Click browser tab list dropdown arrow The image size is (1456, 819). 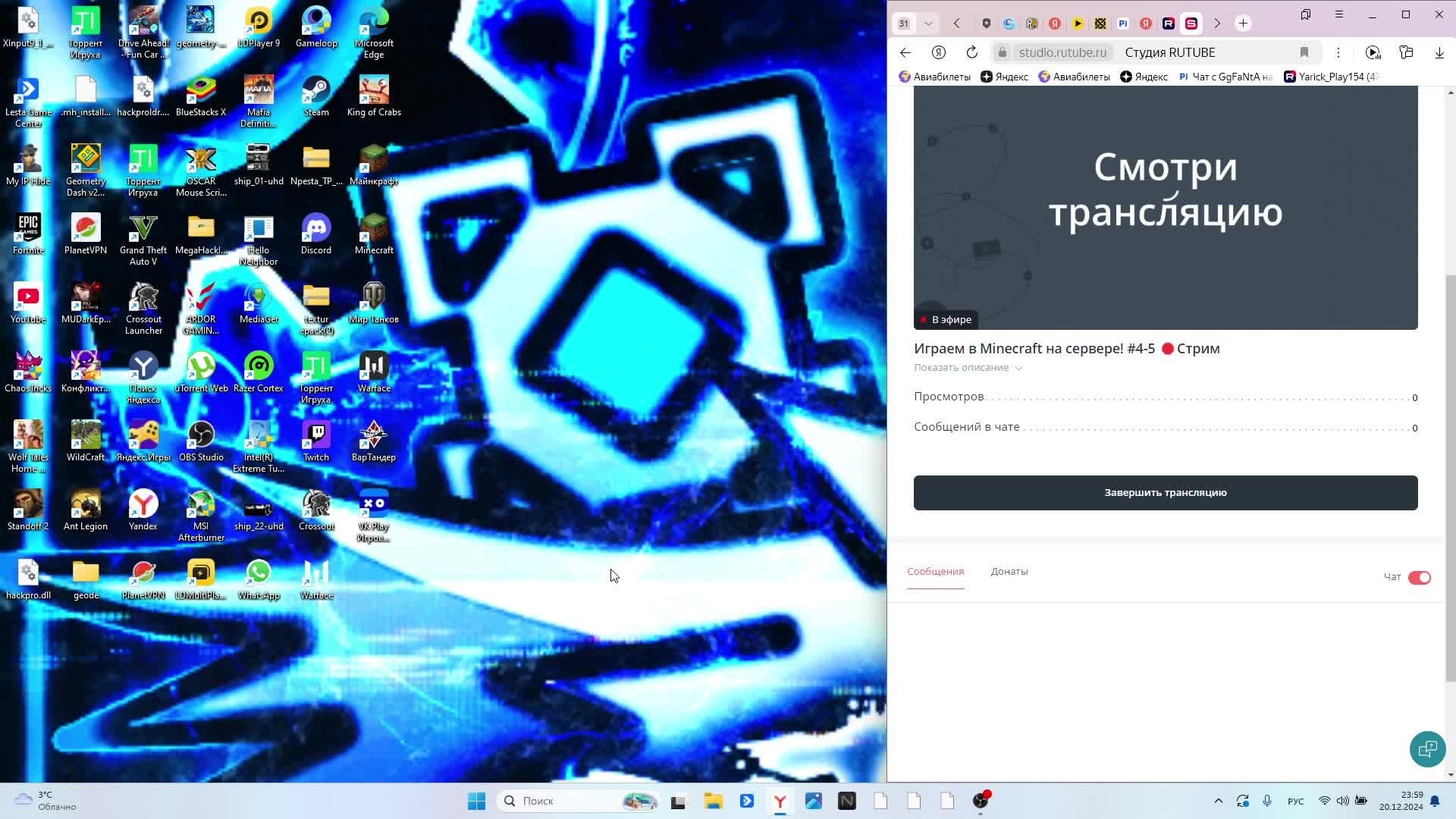[x=928, y=23]
